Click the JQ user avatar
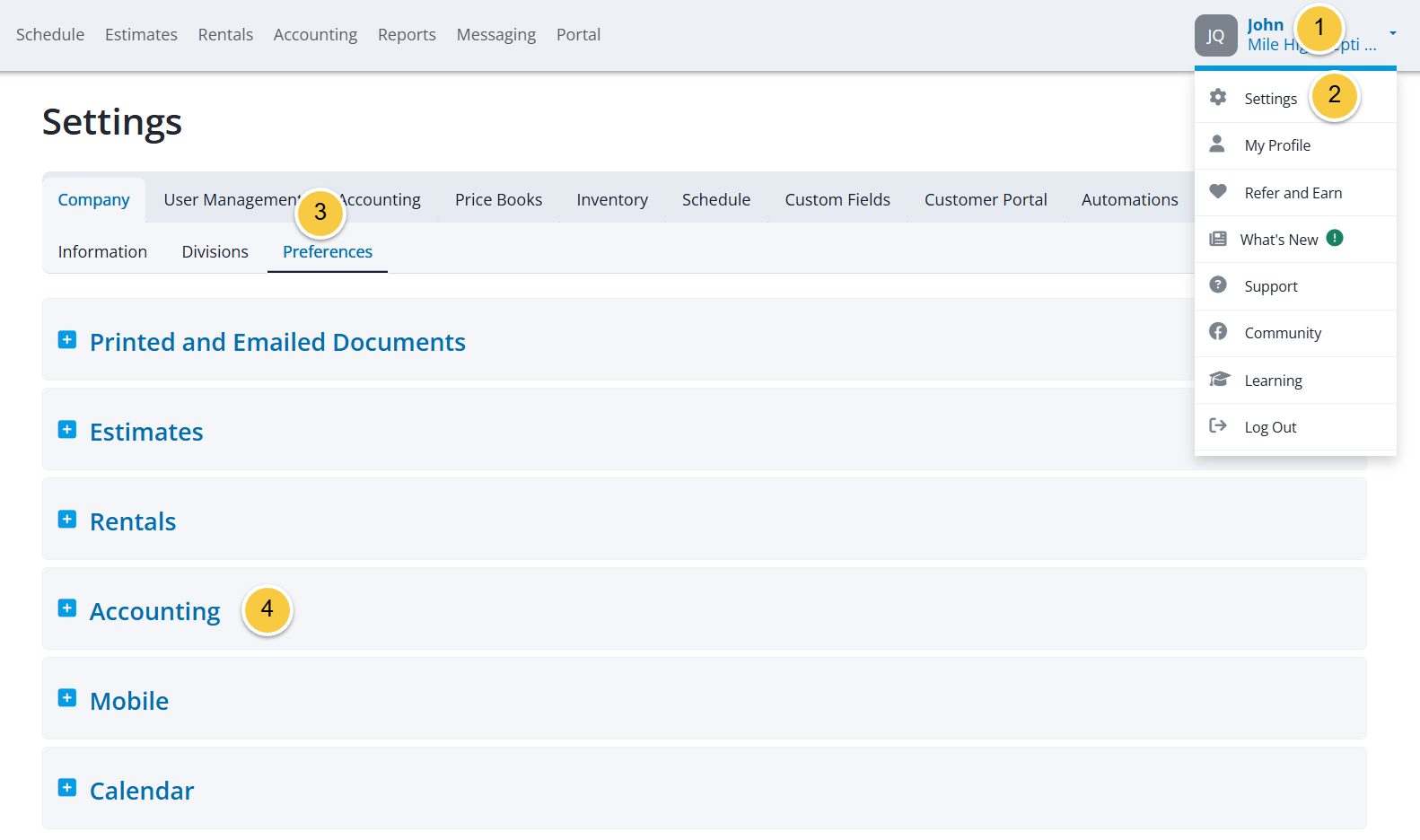This screenshot has height=840, width=1420. point(1215,35)
